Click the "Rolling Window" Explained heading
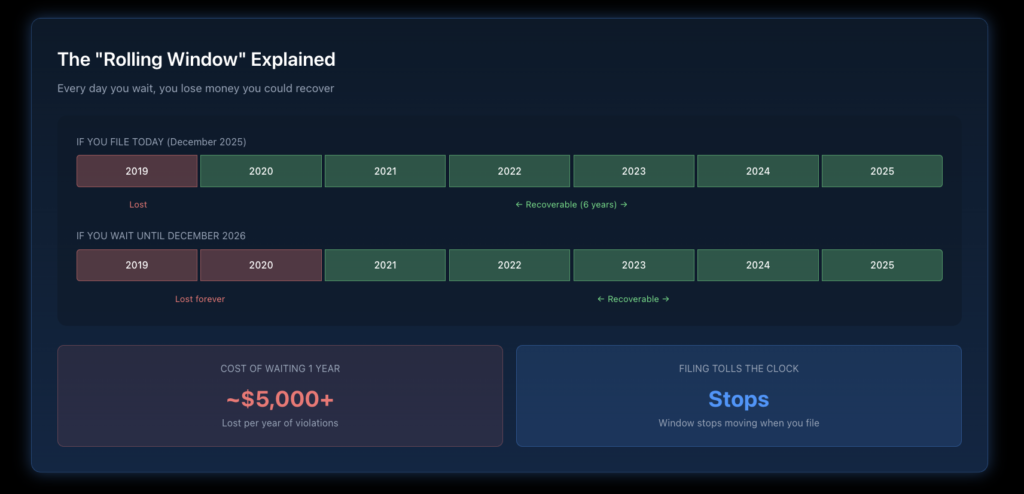The width and height of the screenshot is (1024, 494). point(196,60)
